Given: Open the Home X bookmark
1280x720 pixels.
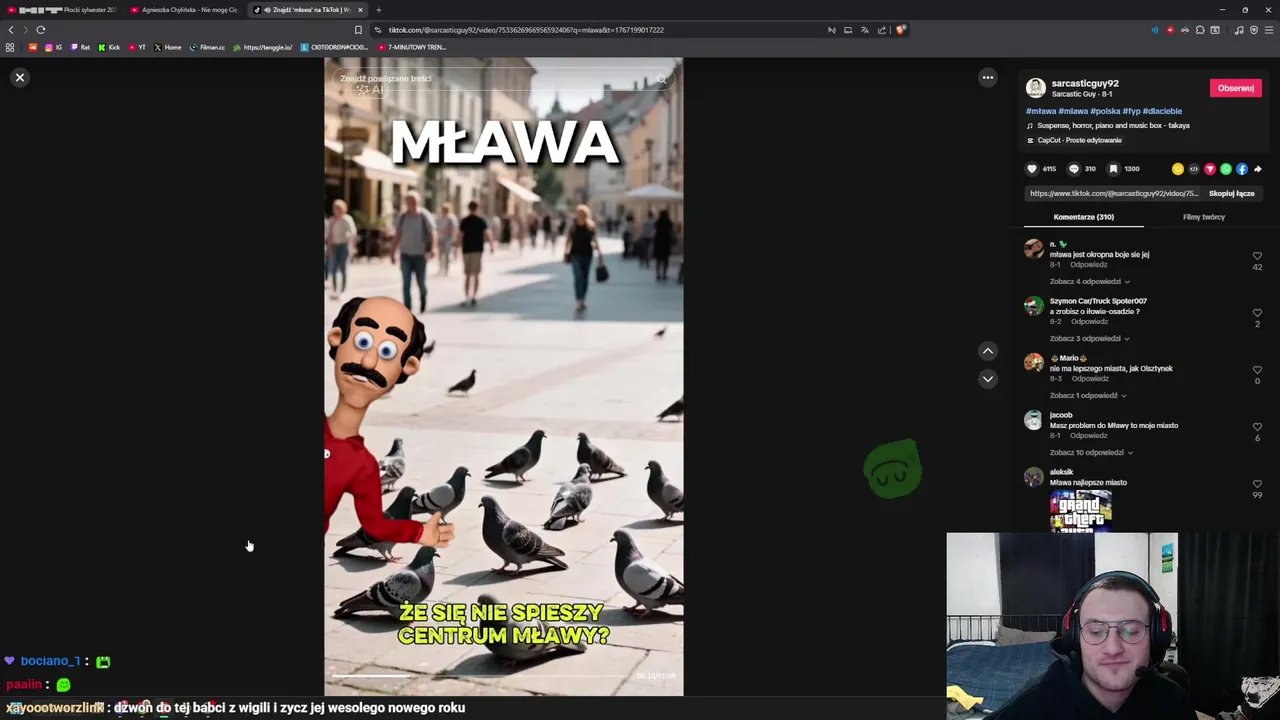Looking at the screenshot, I should click(x=168, y=47).
